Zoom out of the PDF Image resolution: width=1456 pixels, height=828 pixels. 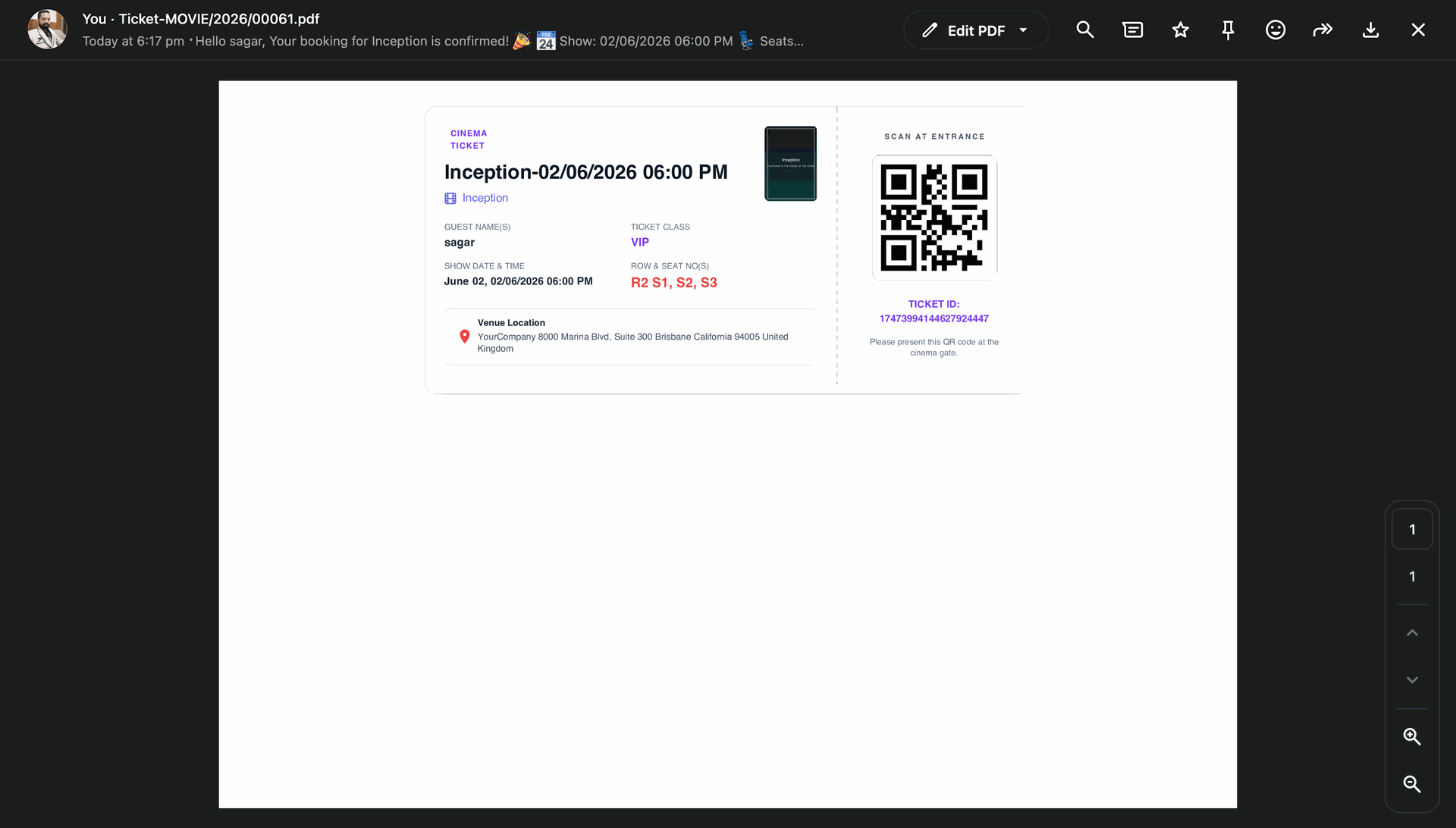coord(1412,784)
